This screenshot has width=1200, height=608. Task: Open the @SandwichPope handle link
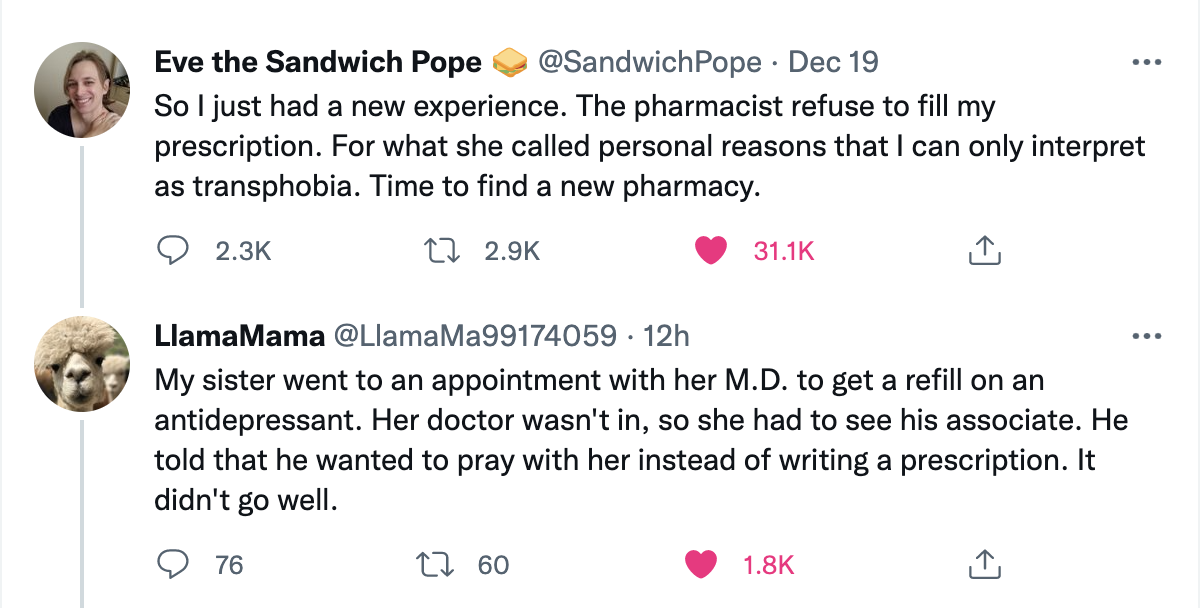(x=649, y=63)
